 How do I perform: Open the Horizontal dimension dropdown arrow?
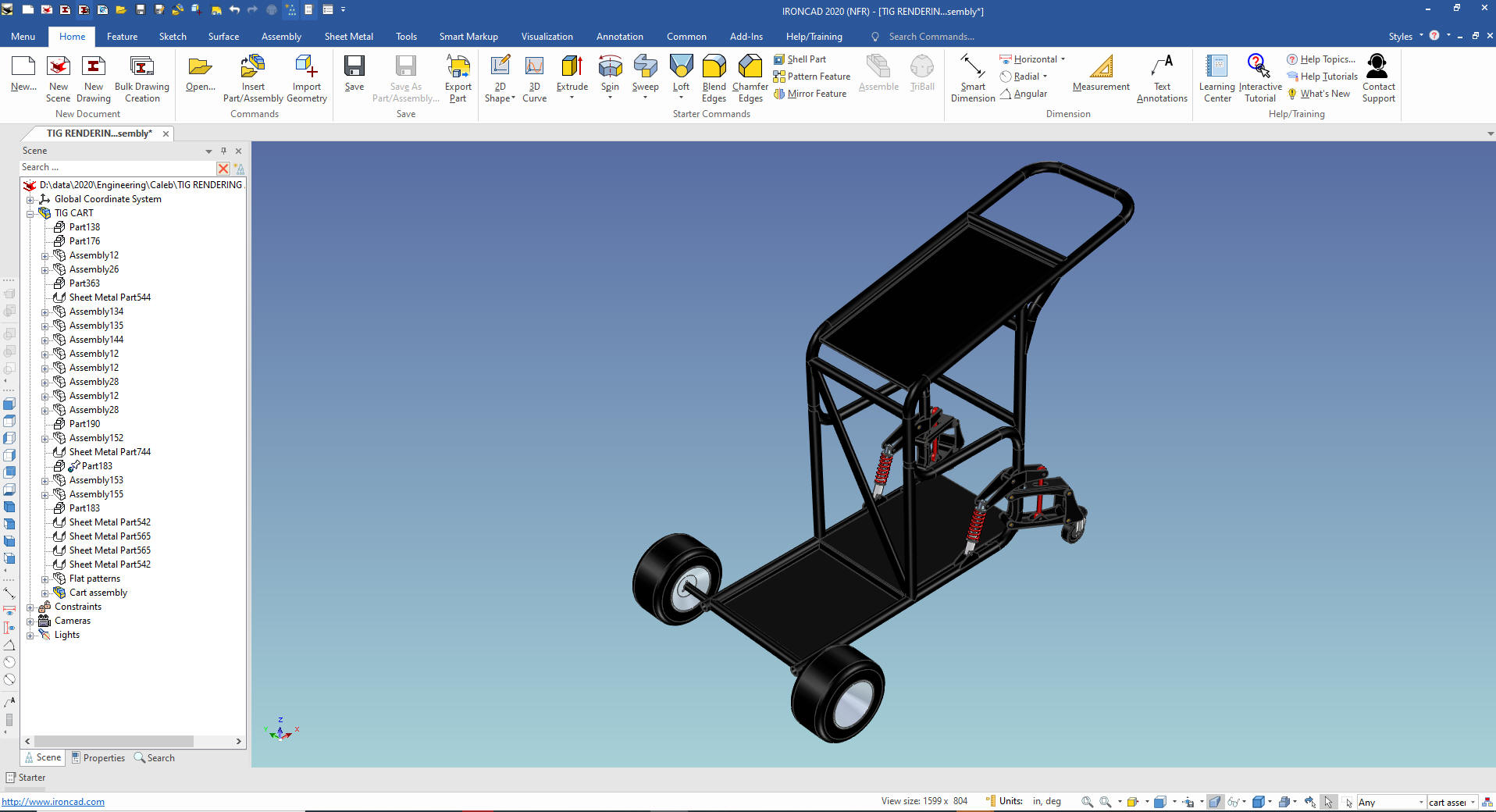1063,59
